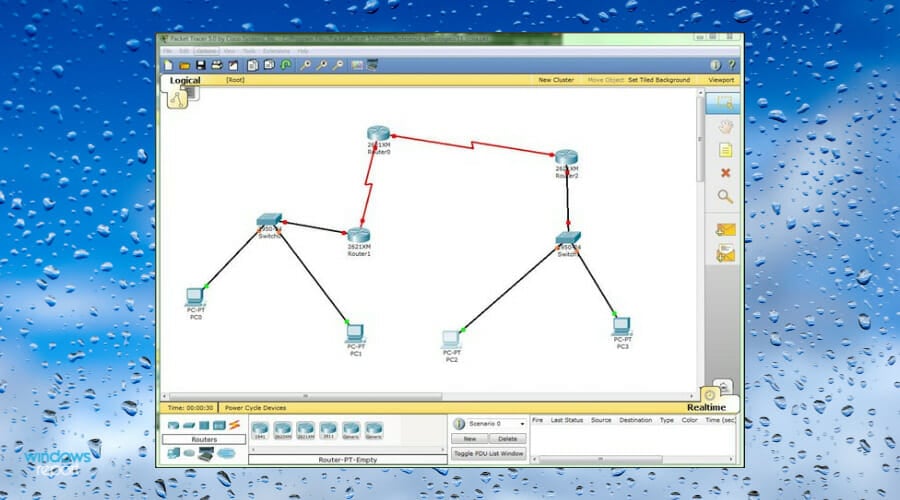Activate the red X Delete tool
The image size is (900, 500).
pos(726,173)
